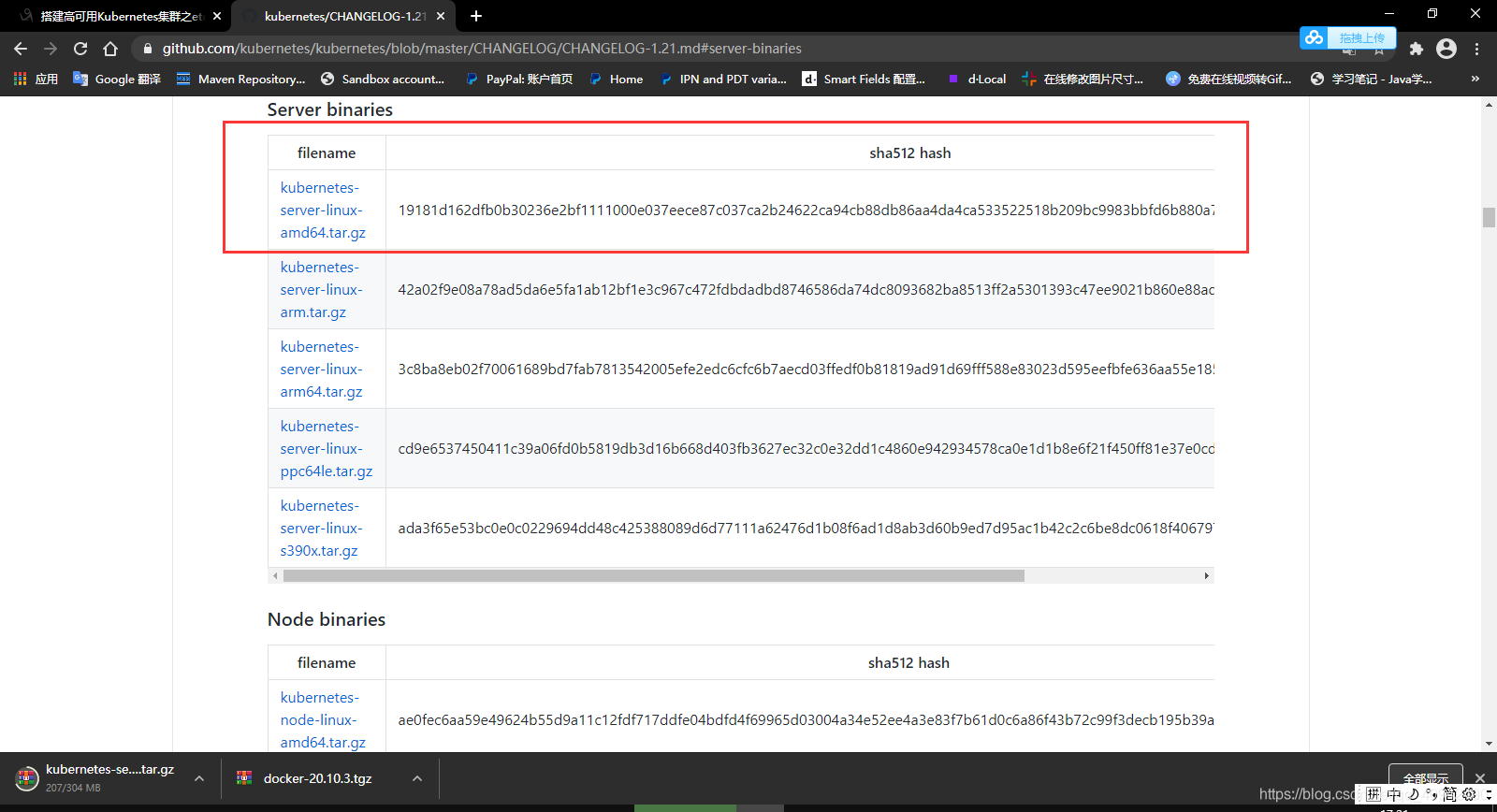Click the IME 中 language indicator
The image size is (1497, 812).
[x=1394, y=794]
